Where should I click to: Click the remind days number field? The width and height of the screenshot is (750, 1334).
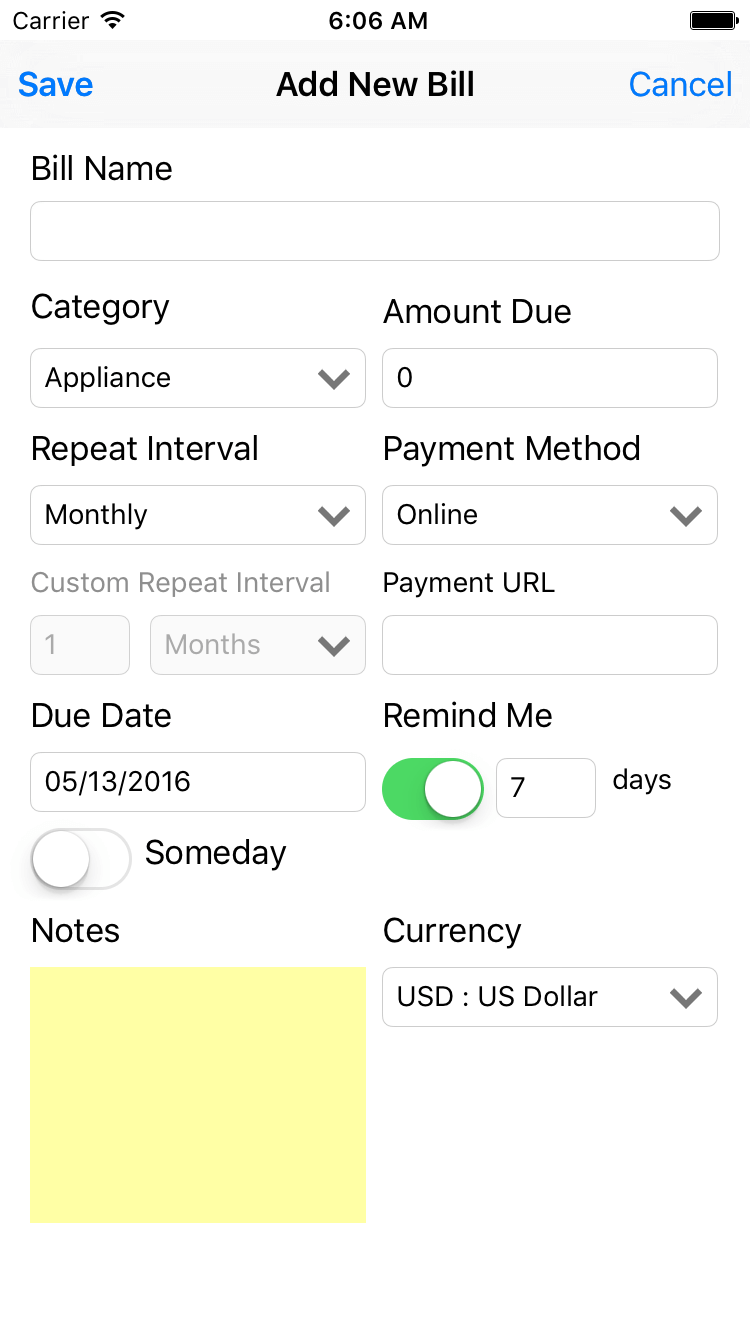coord(545,789)
